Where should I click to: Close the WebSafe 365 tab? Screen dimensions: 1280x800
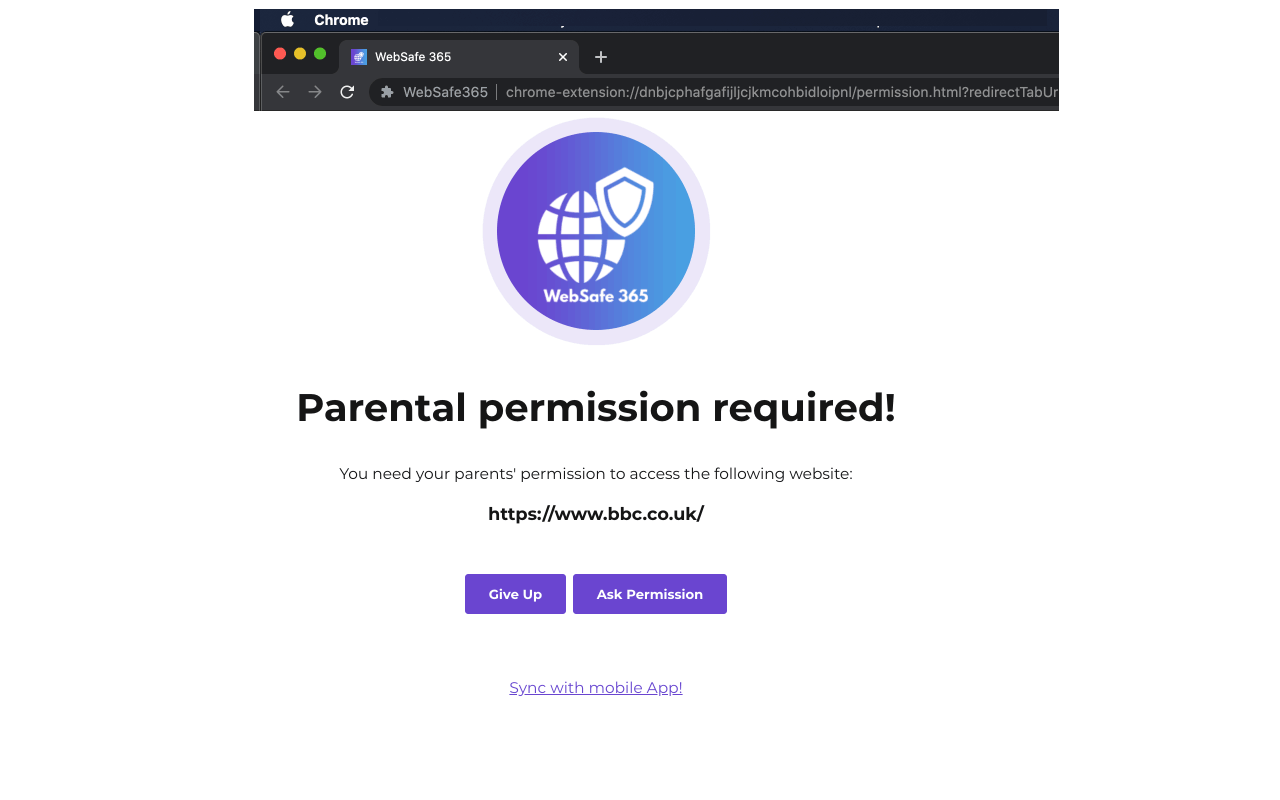[x=563, y=57]
